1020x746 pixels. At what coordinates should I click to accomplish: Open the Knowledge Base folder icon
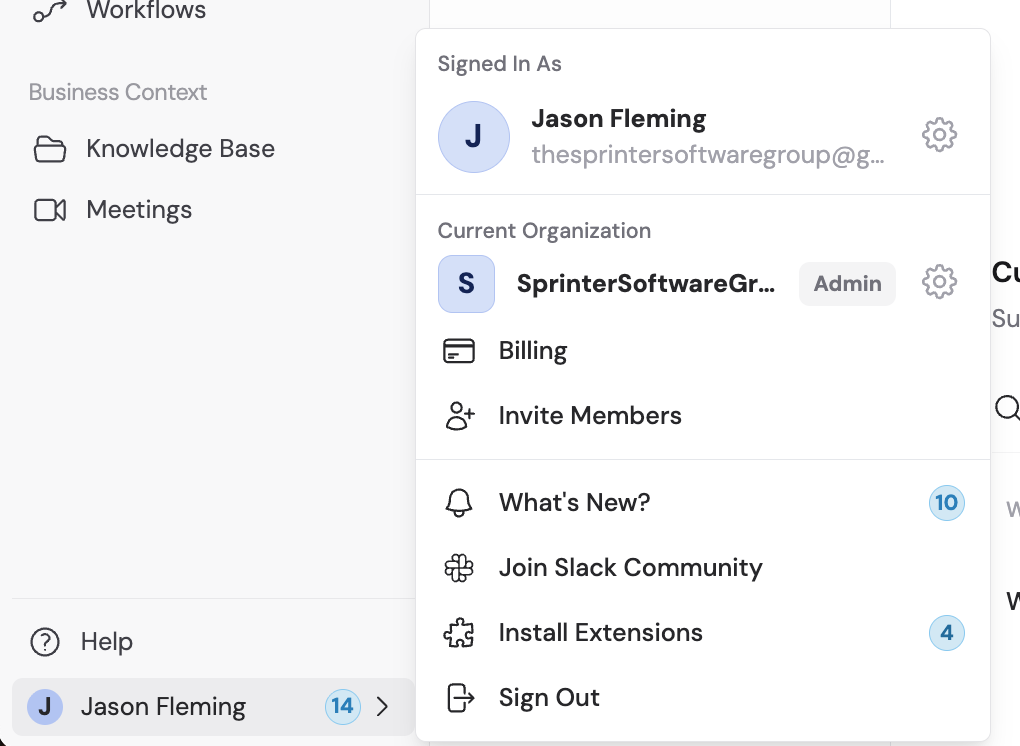[45, 148]
